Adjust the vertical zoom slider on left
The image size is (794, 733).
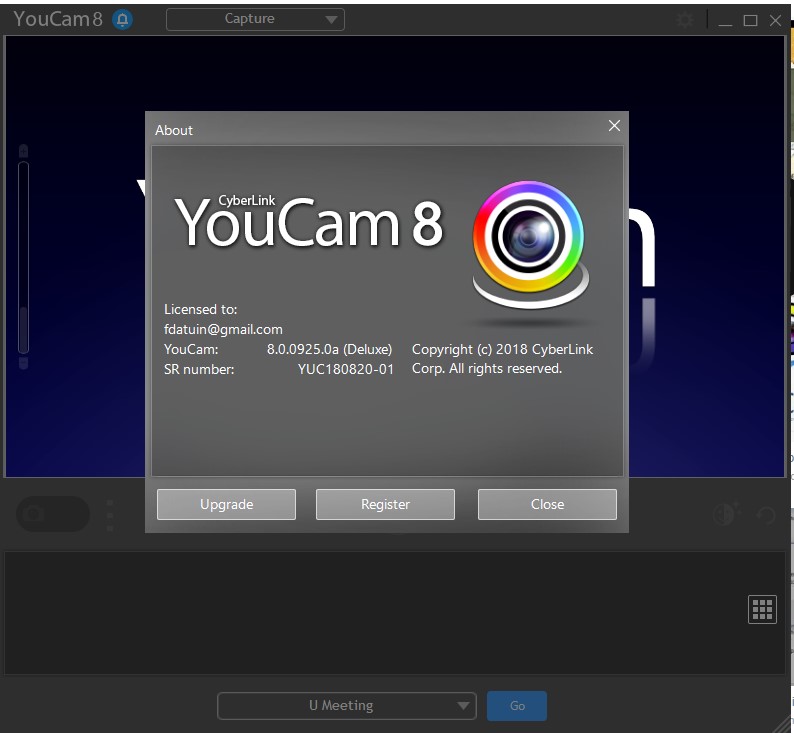[23, 257]
